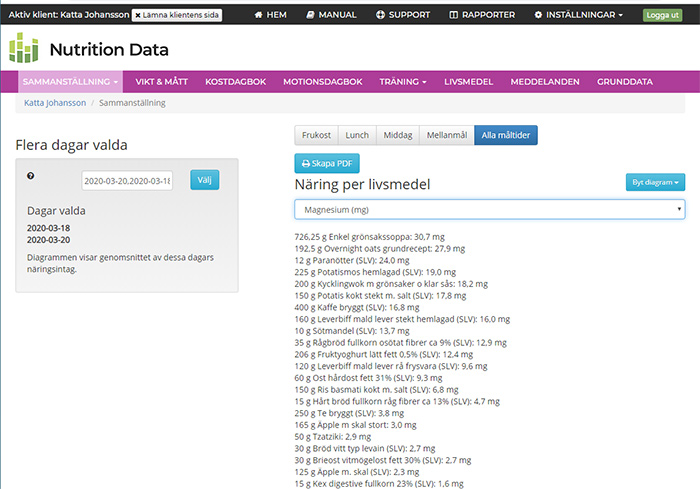Go to HEM in the top bar
This screenshot has height=489, width=700.
(x=273, y=15)
